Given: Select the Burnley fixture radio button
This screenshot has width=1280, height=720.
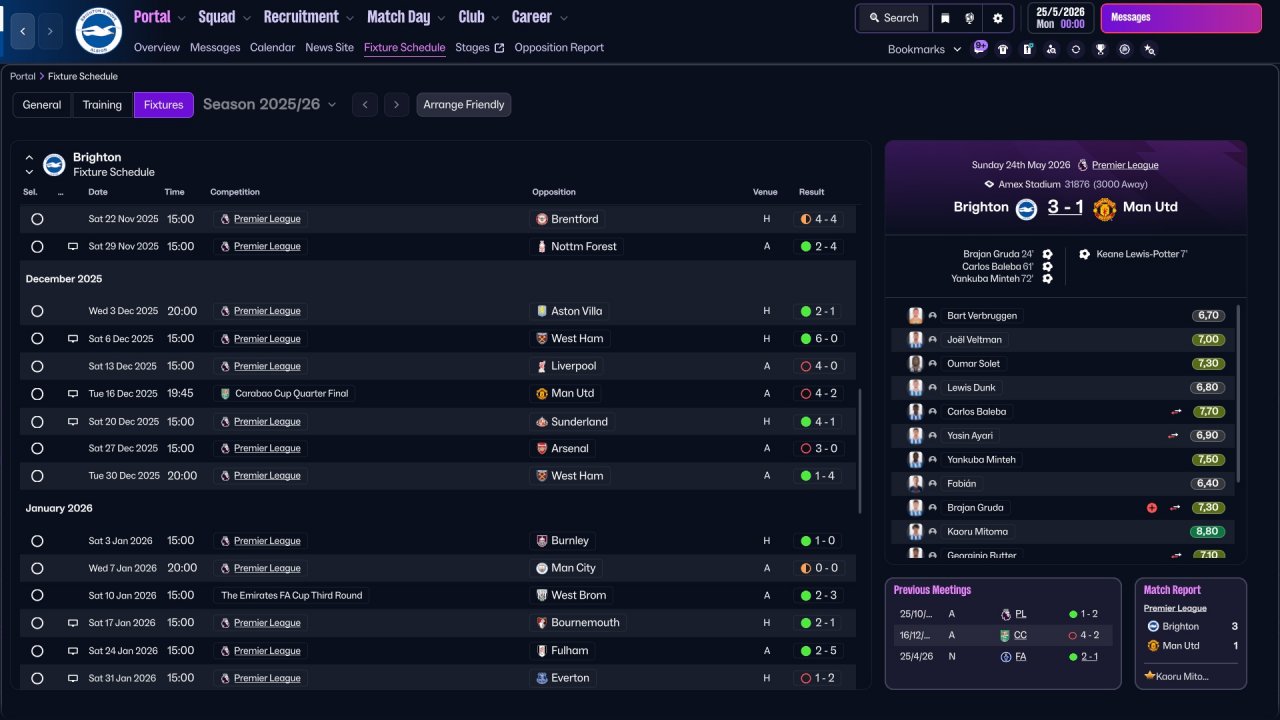Looking at the screenshot, I should coord(37,541).
